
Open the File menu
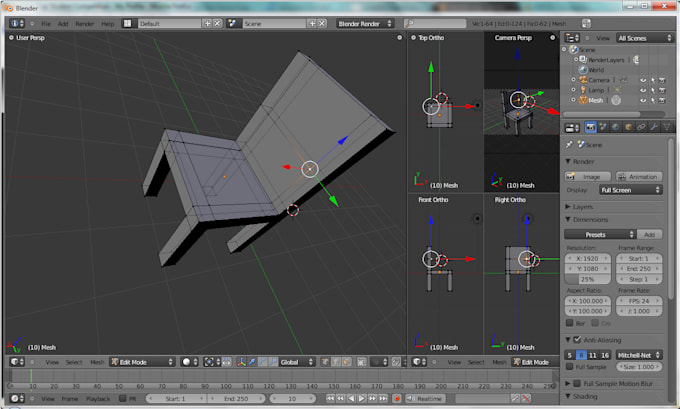pos(46,23)
